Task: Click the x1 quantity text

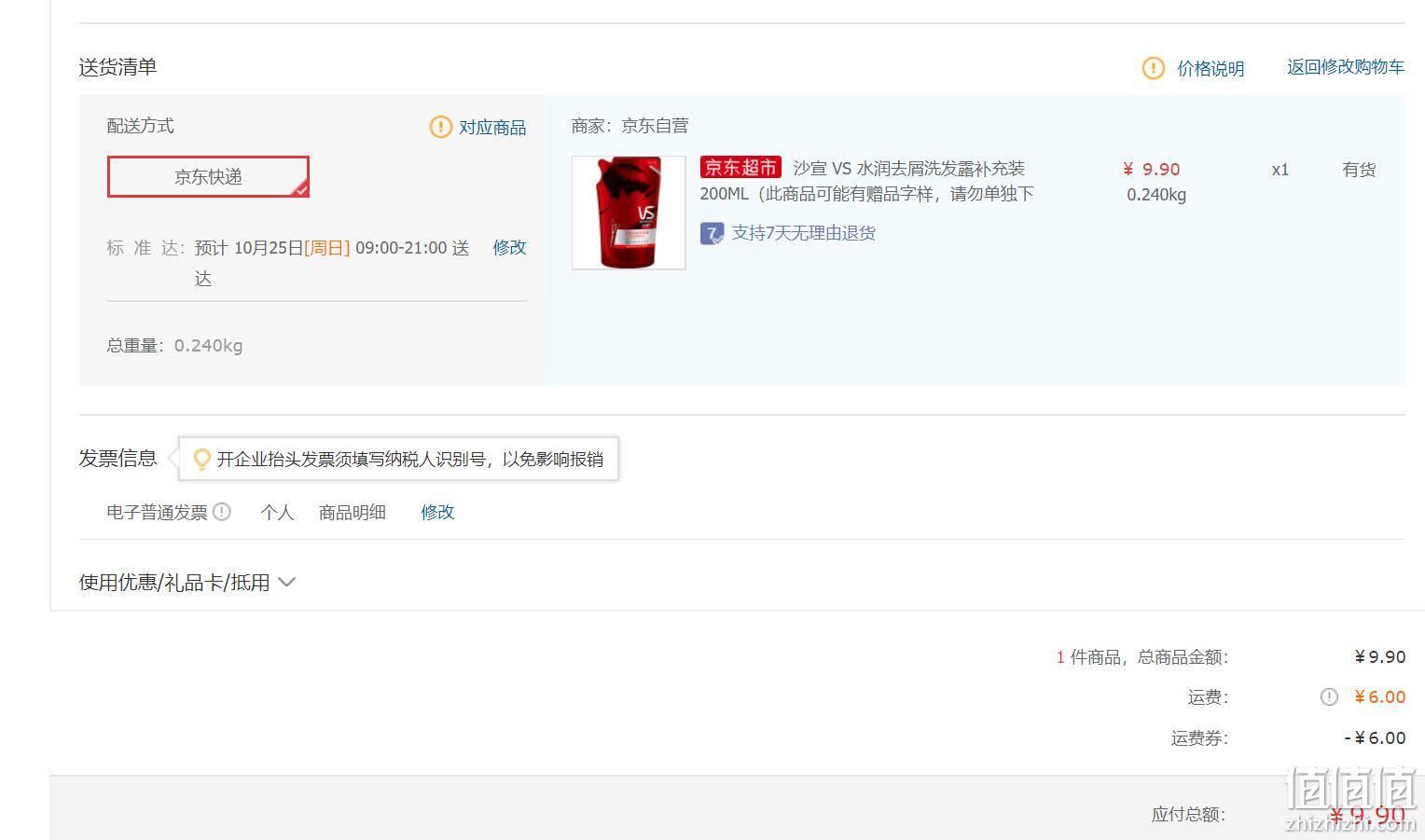Action: 1280,170
